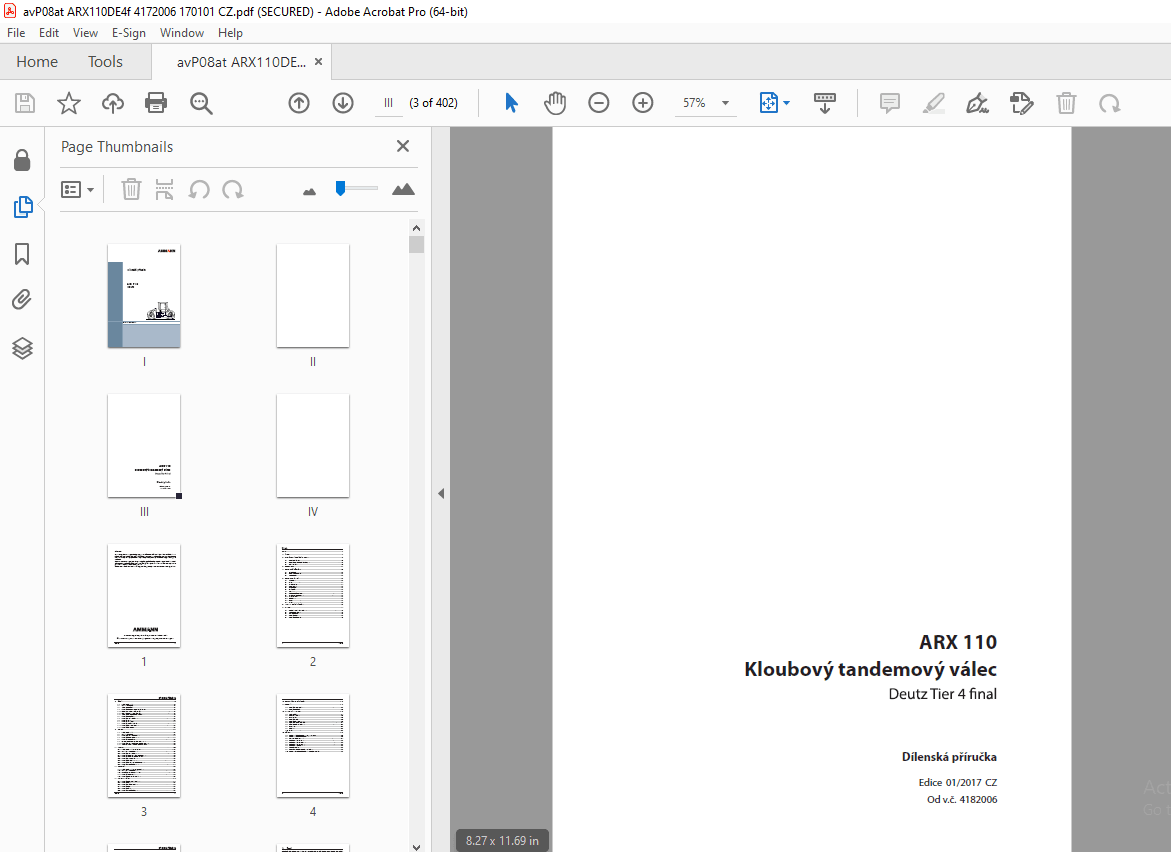Viewport: 1171px width, 852px height.
Task: Toggle the Page Thumbnails sidebar button
Action: click(22, 207)
